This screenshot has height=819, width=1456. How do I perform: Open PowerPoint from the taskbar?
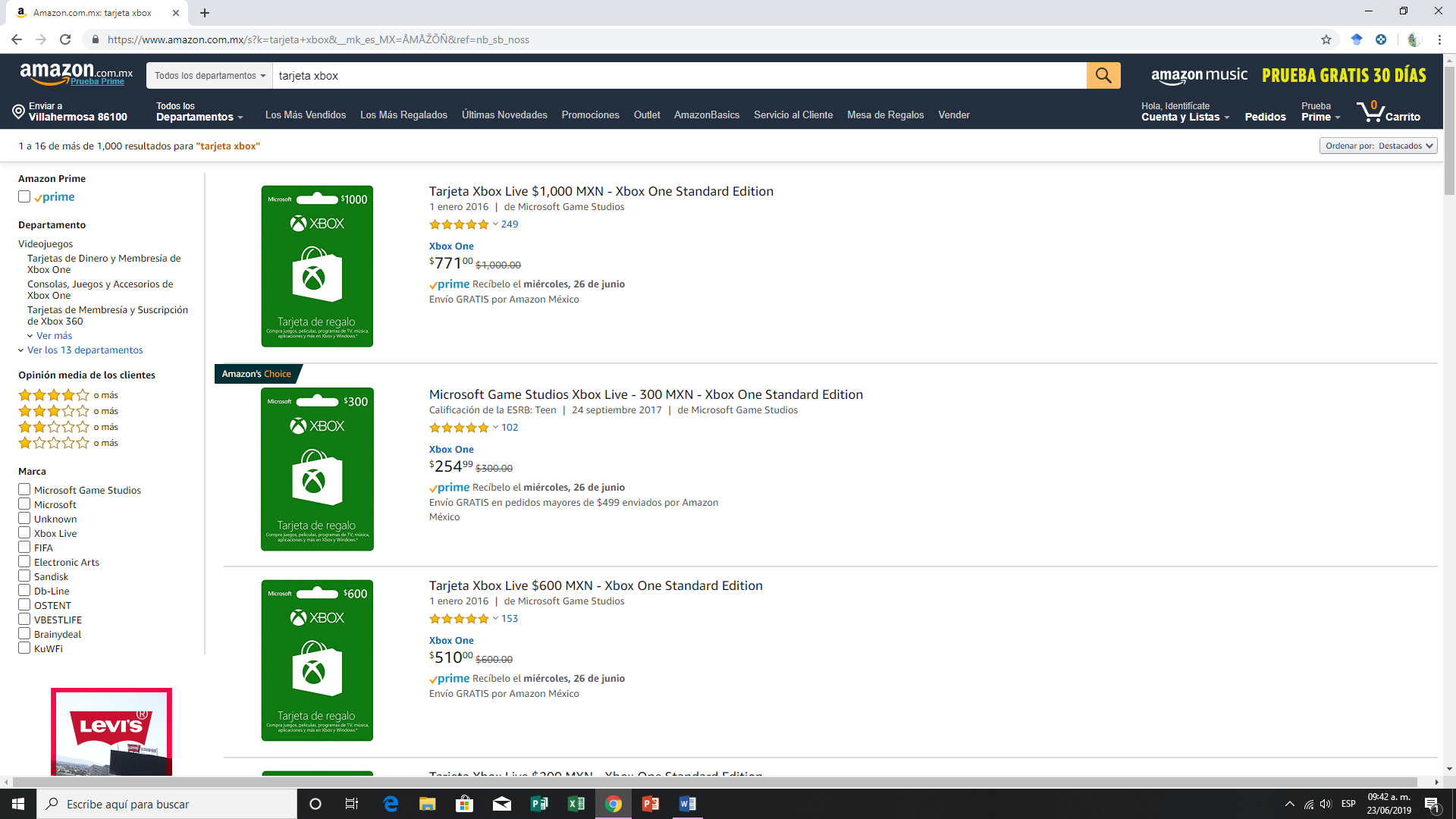[651, 804]
